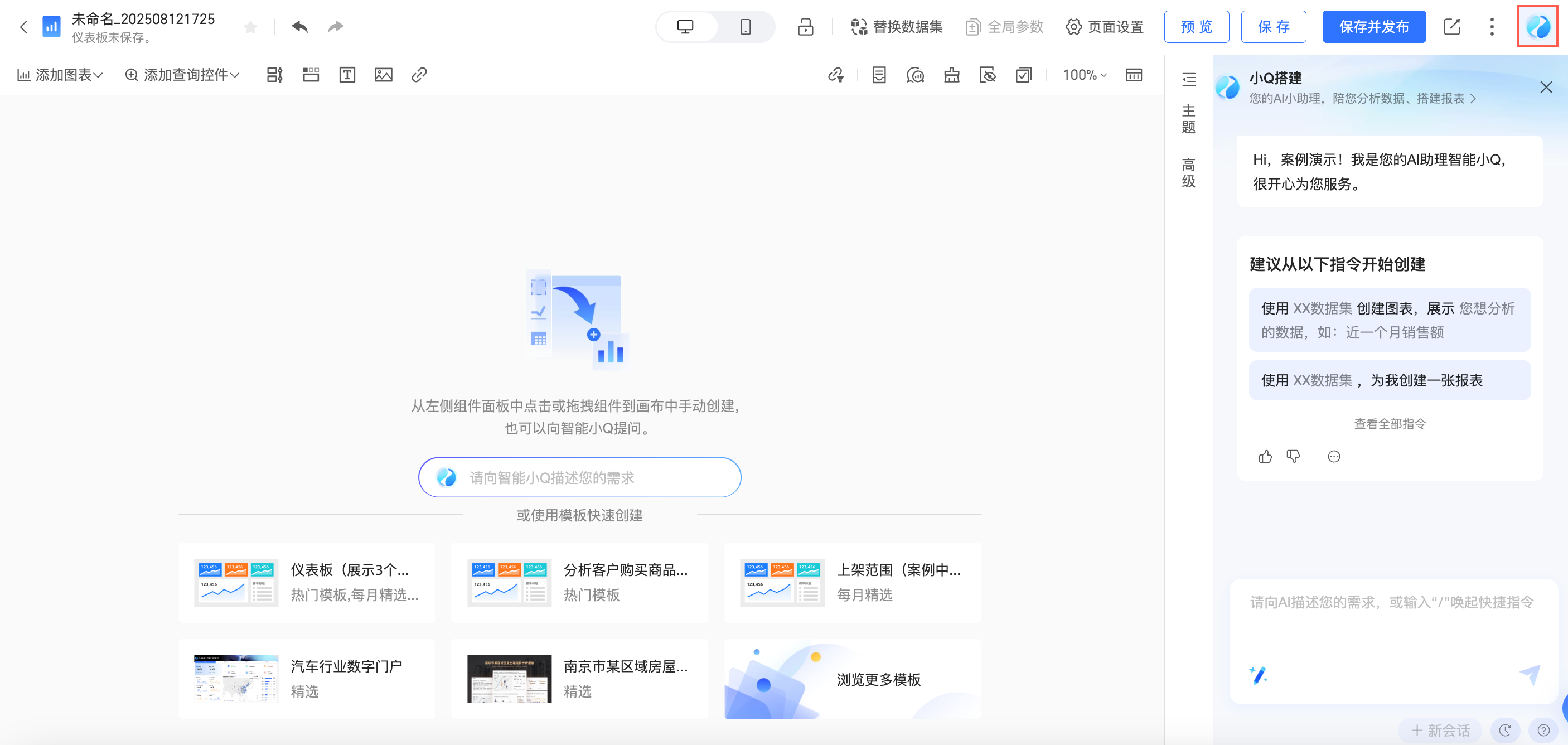1568x745 pixels.
Task: Open the 高级 side tab
Action: pyautogui.click(x=1188, y=173)
